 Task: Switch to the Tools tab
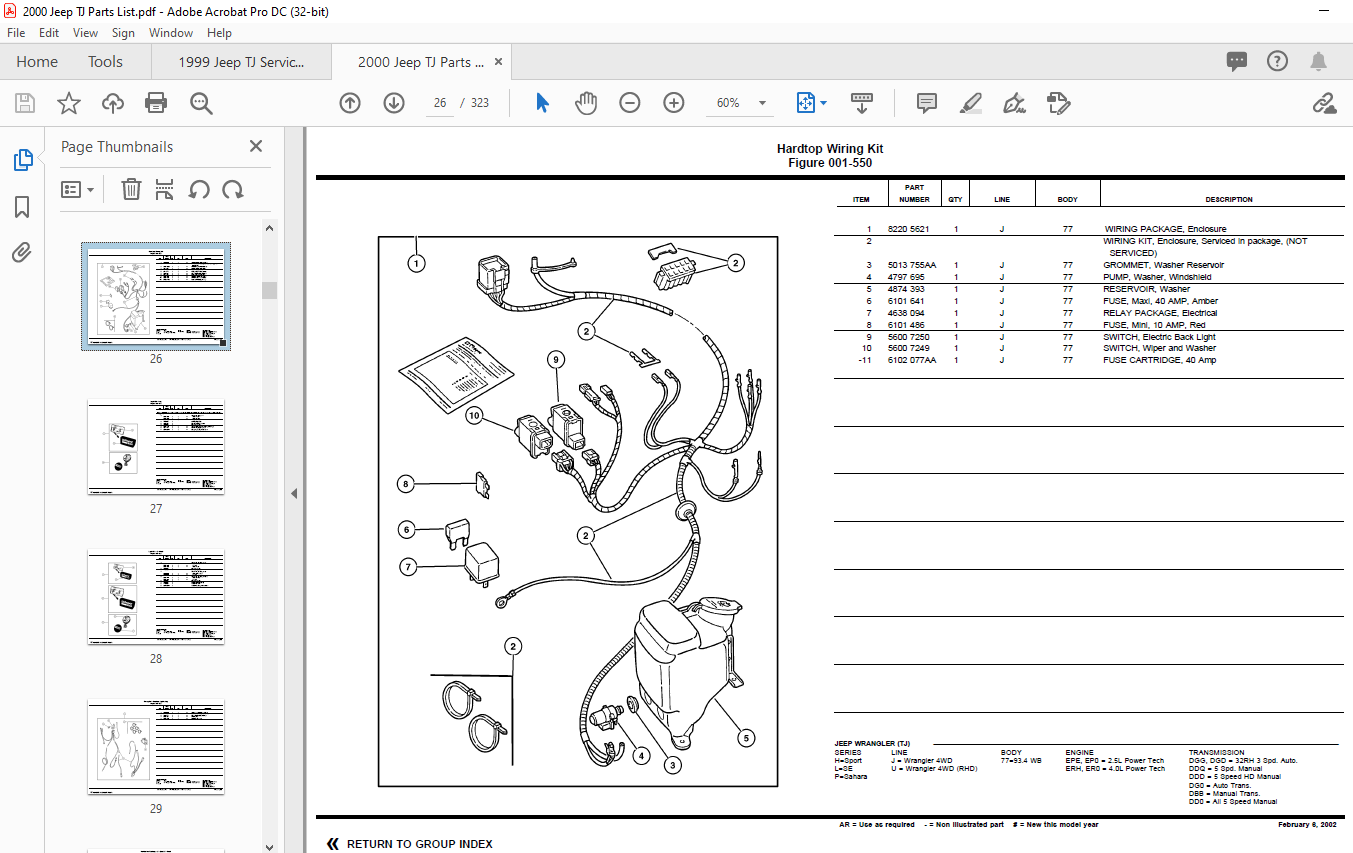(x=105, y=62)
